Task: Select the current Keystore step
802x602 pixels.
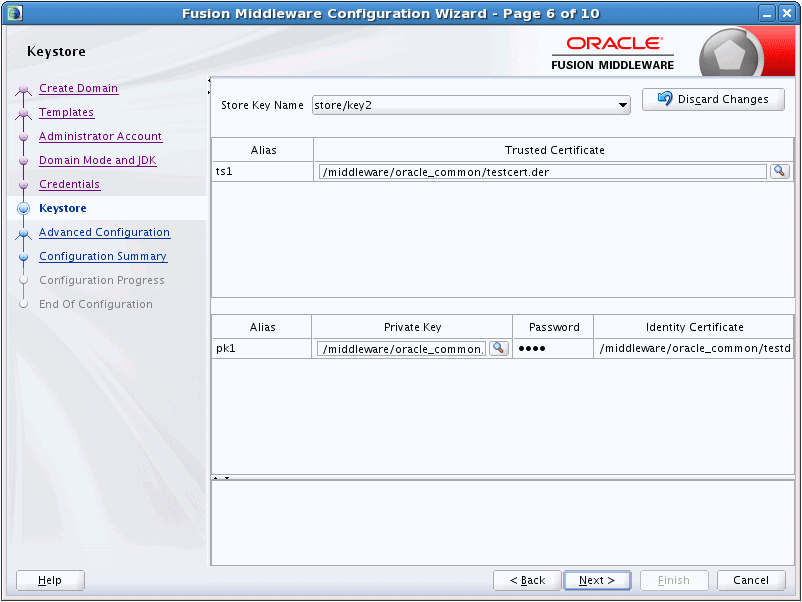Action: 63,208
